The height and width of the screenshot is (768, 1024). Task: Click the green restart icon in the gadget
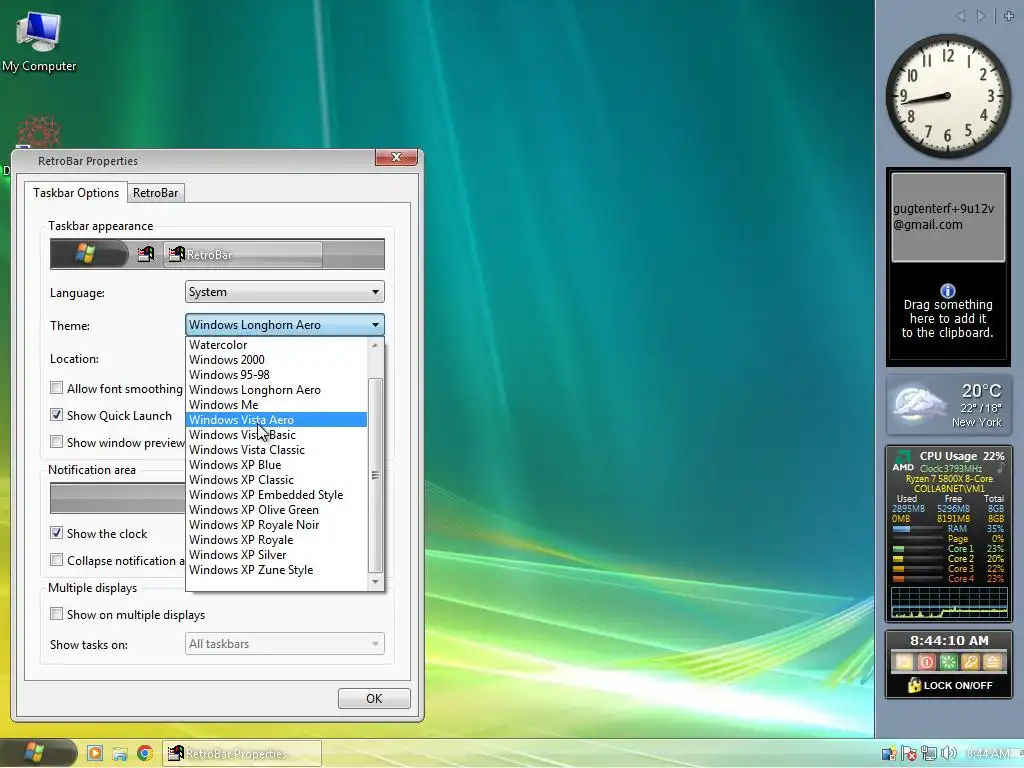click(948, 662)
